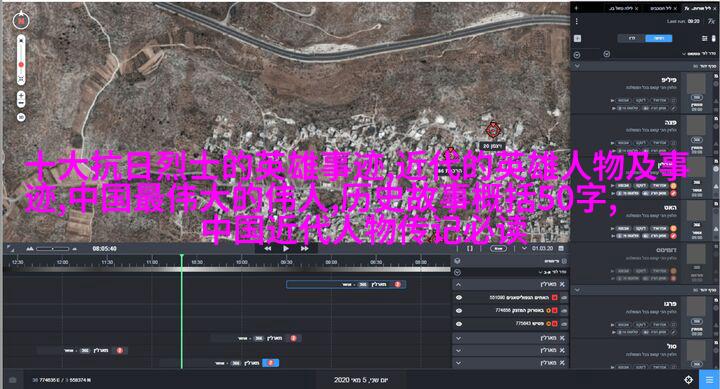Click the map altitude vertical slider
Screen dimensions: 720x389
tap(21, 61)
